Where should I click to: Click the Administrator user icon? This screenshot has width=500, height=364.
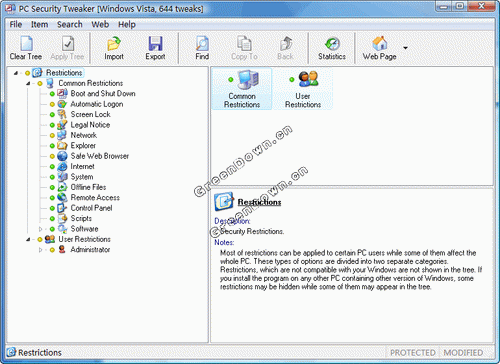(x=62, y=249)
